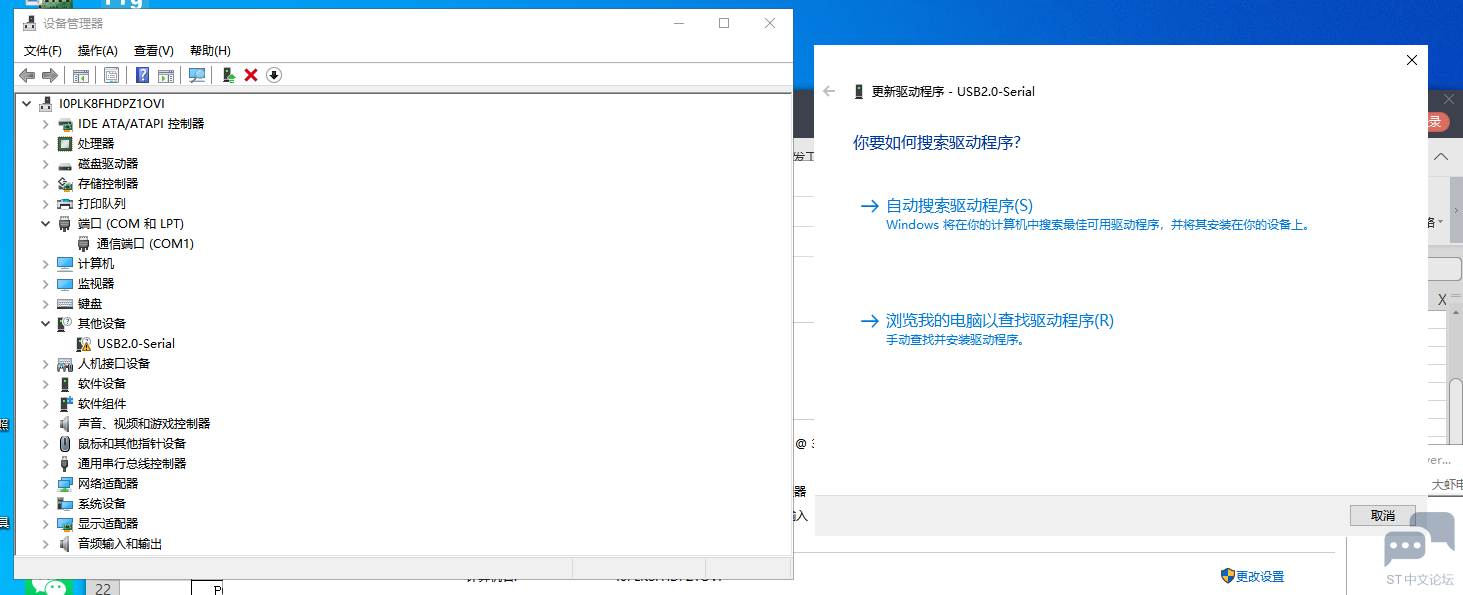Click the Forward arrow in Device Manager toolbar

[x=49, y=75]
